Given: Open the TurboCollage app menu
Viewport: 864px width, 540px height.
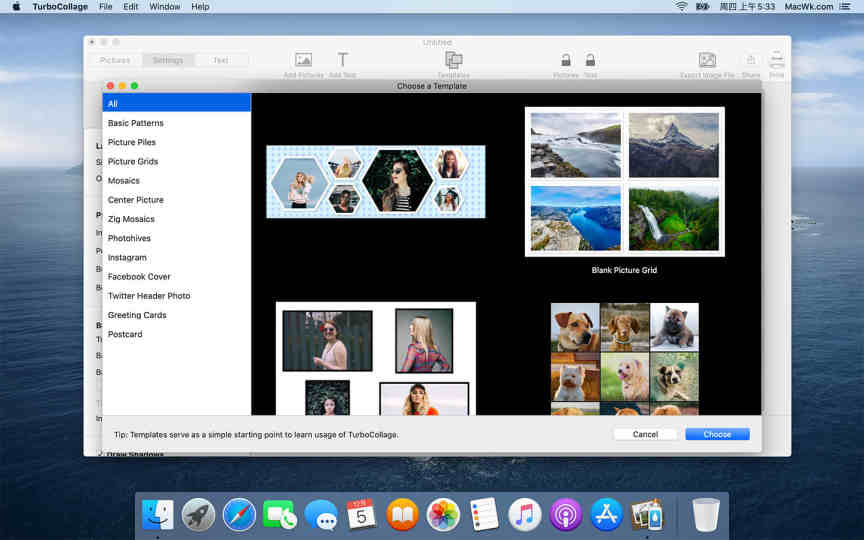Looking at the screenshot, I should (x=60, y=7).
